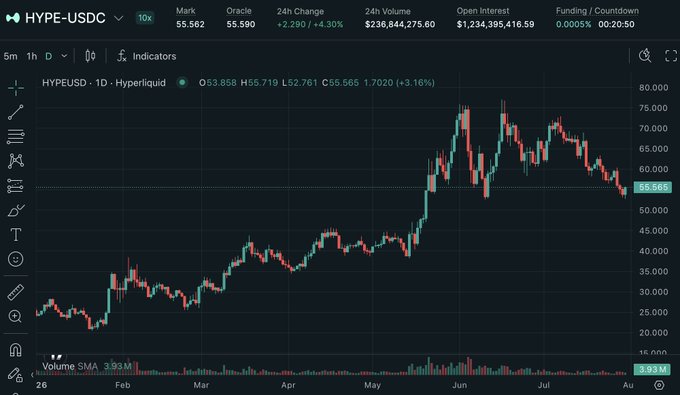
Task: Choose the XABCD pattern tool
Action: (x=16, y=161)
